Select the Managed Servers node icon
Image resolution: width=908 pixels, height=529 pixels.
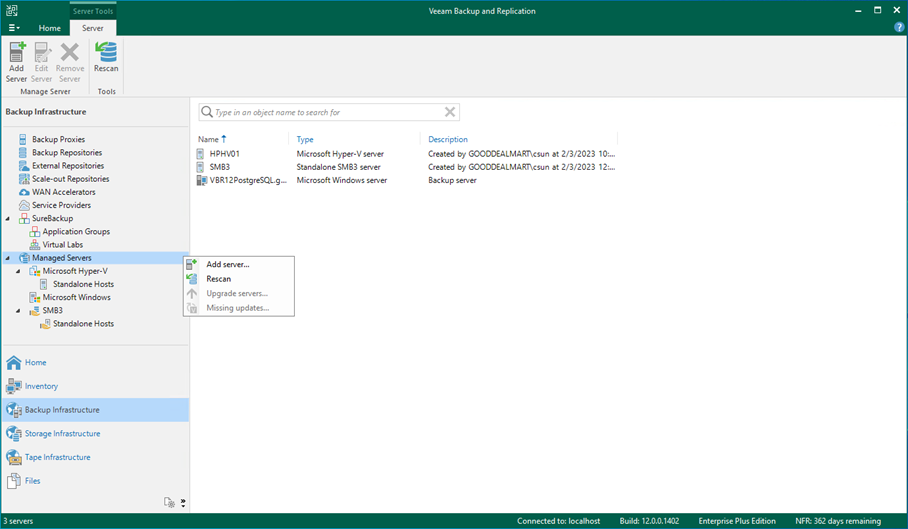24,258
